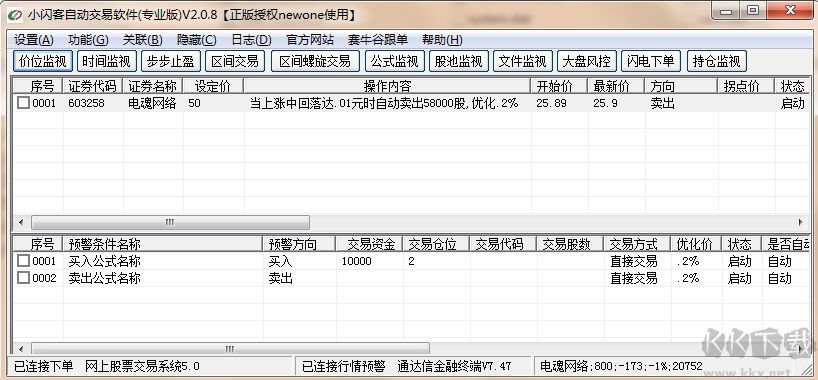Select the 买入公式名称 row text
The height and width of the screenshot is (380, 818).
[104, 261]
